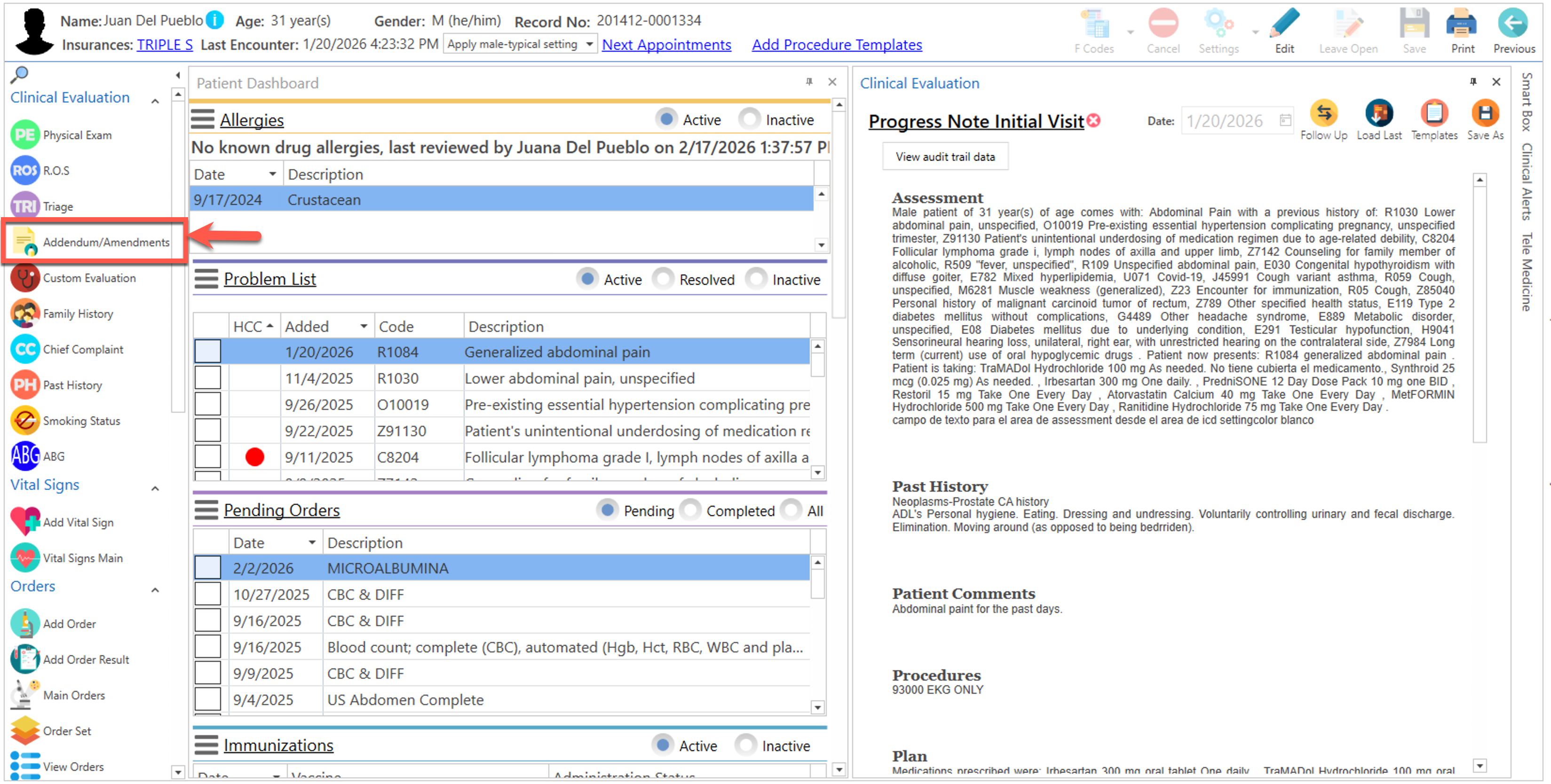Image resolution: width=1551 pixels, height=784 pixels.
Task: Select Inactive radio for Allergies
Action: click(750, 119)
